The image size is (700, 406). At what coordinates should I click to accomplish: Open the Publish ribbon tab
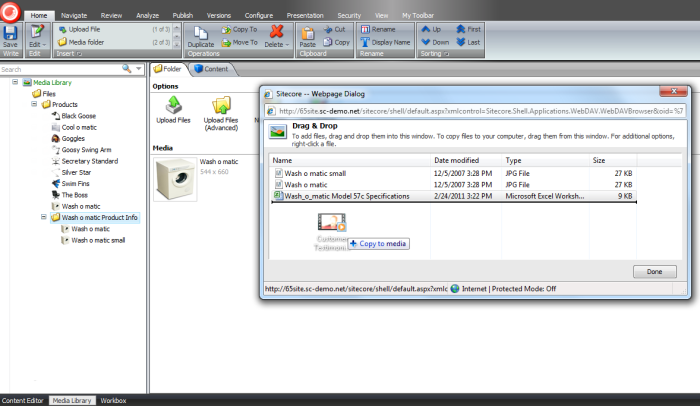(x=183, y=16)
